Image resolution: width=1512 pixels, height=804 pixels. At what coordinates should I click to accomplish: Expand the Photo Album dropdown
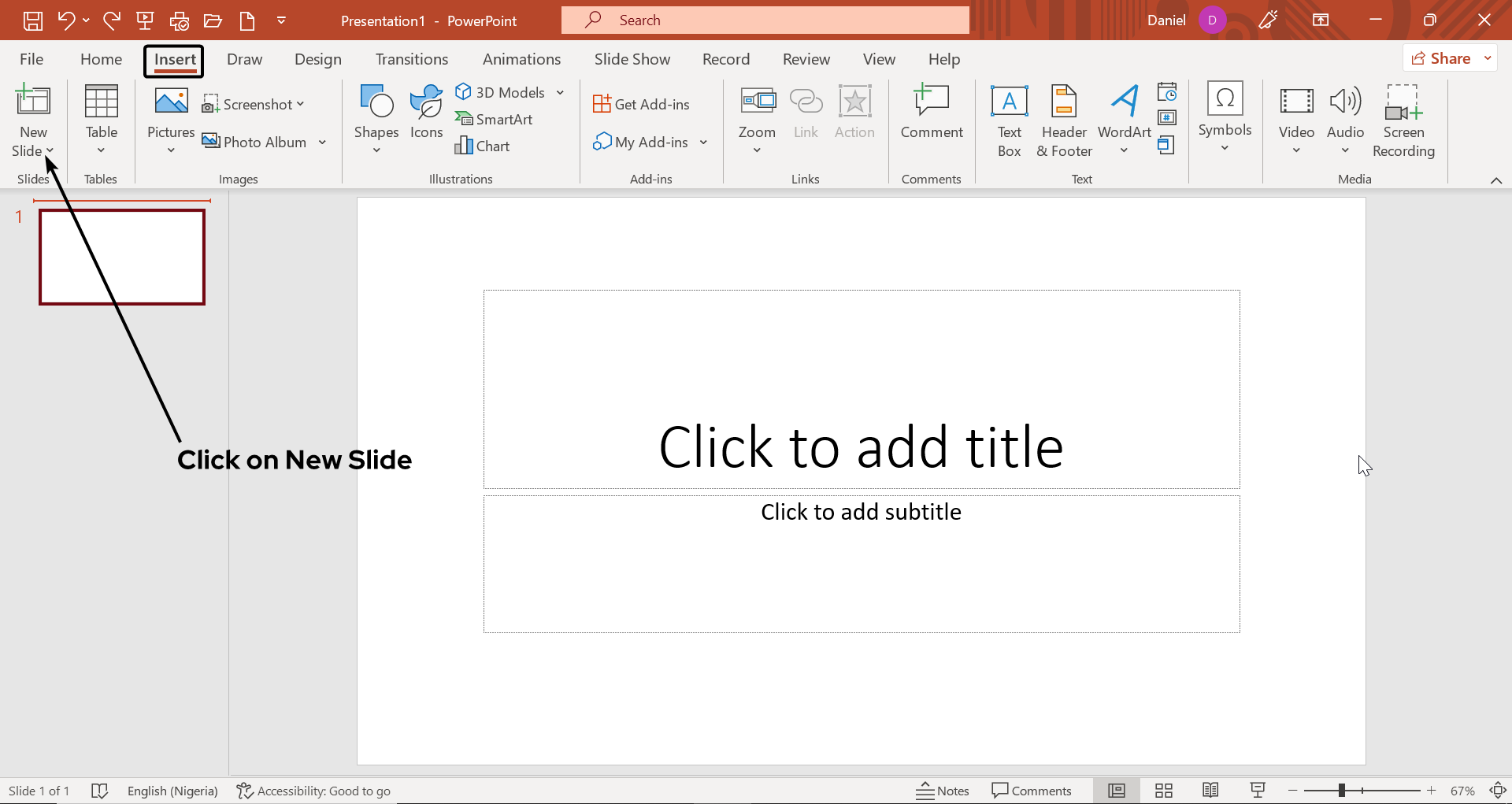click(322, 142)
